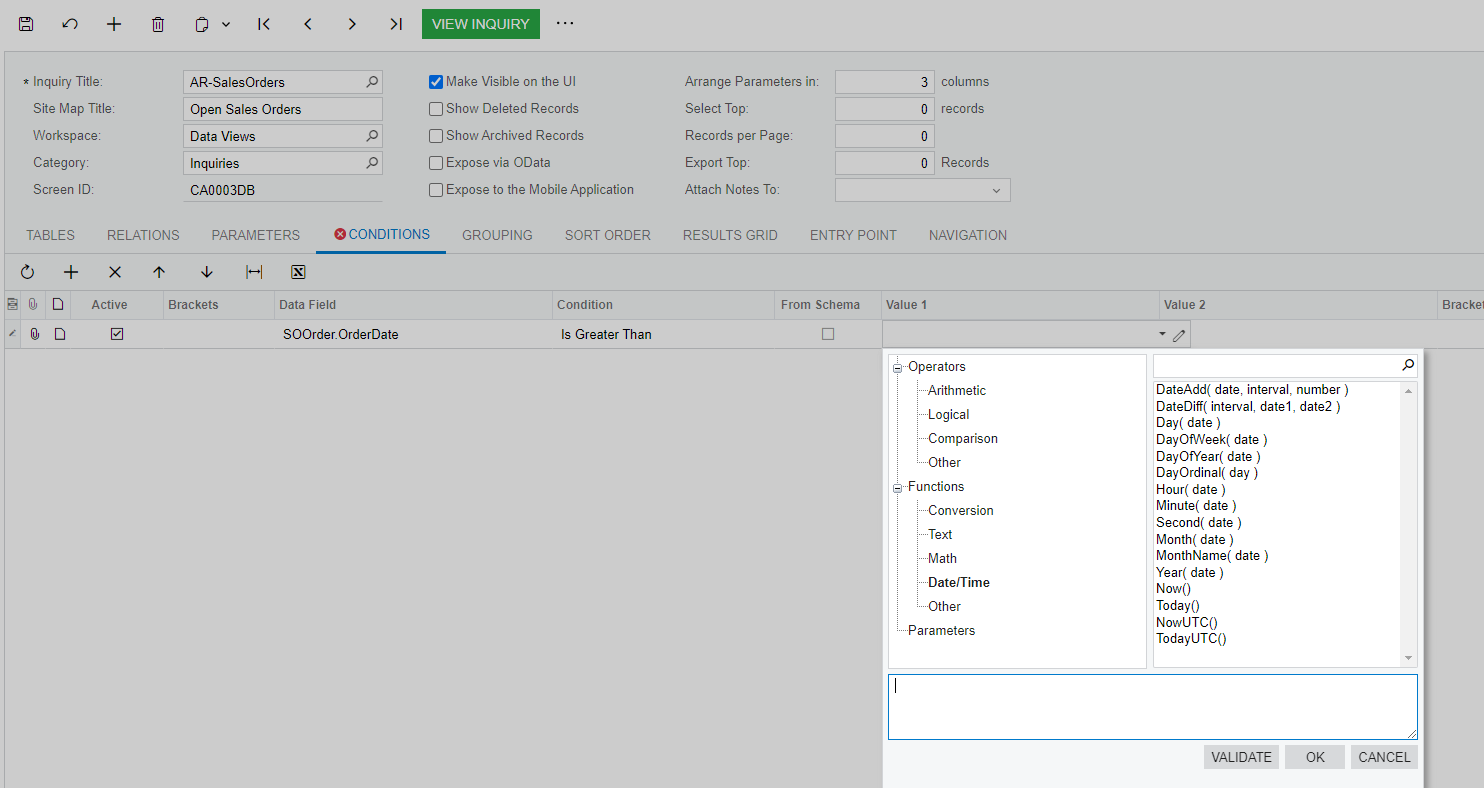
Task: Click the Undo arrow icon in top toolbar
Action: pos(70,24)
